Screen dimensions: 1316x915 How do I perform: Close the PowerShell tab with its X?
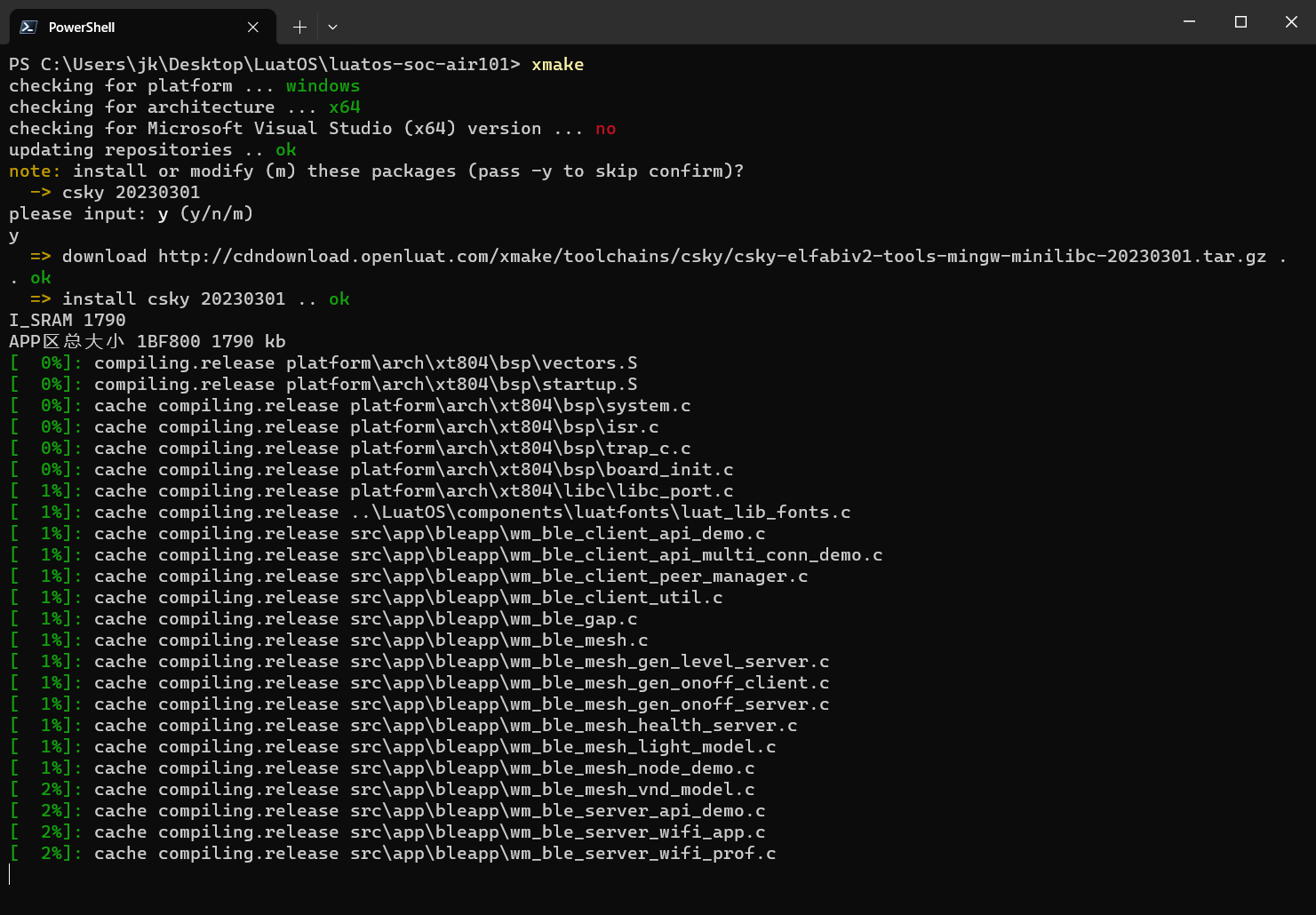tap(252, 27)
